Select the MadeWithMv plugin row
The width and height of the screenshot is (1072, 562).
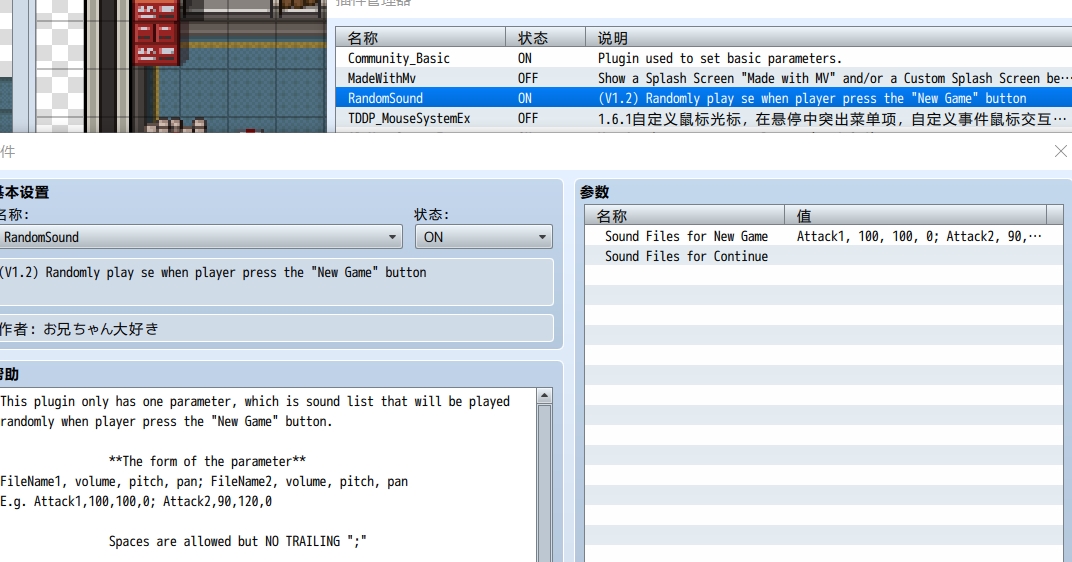point(704,78)
